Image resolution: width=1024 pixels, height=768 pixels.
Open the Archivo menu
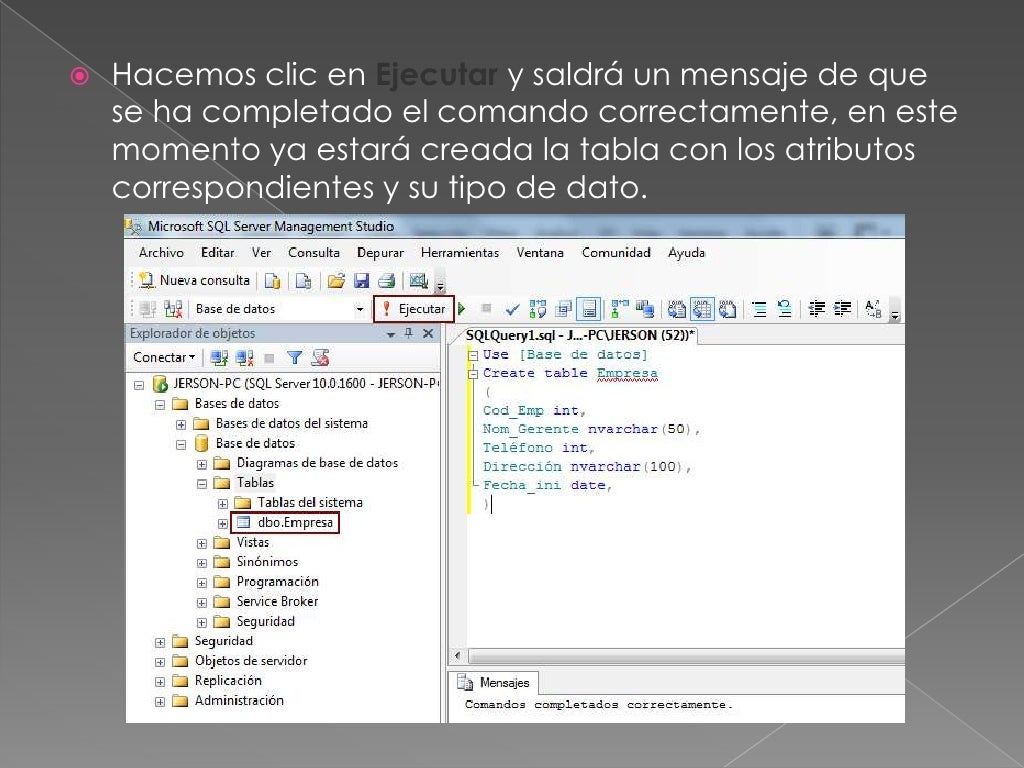pos(161,253)
